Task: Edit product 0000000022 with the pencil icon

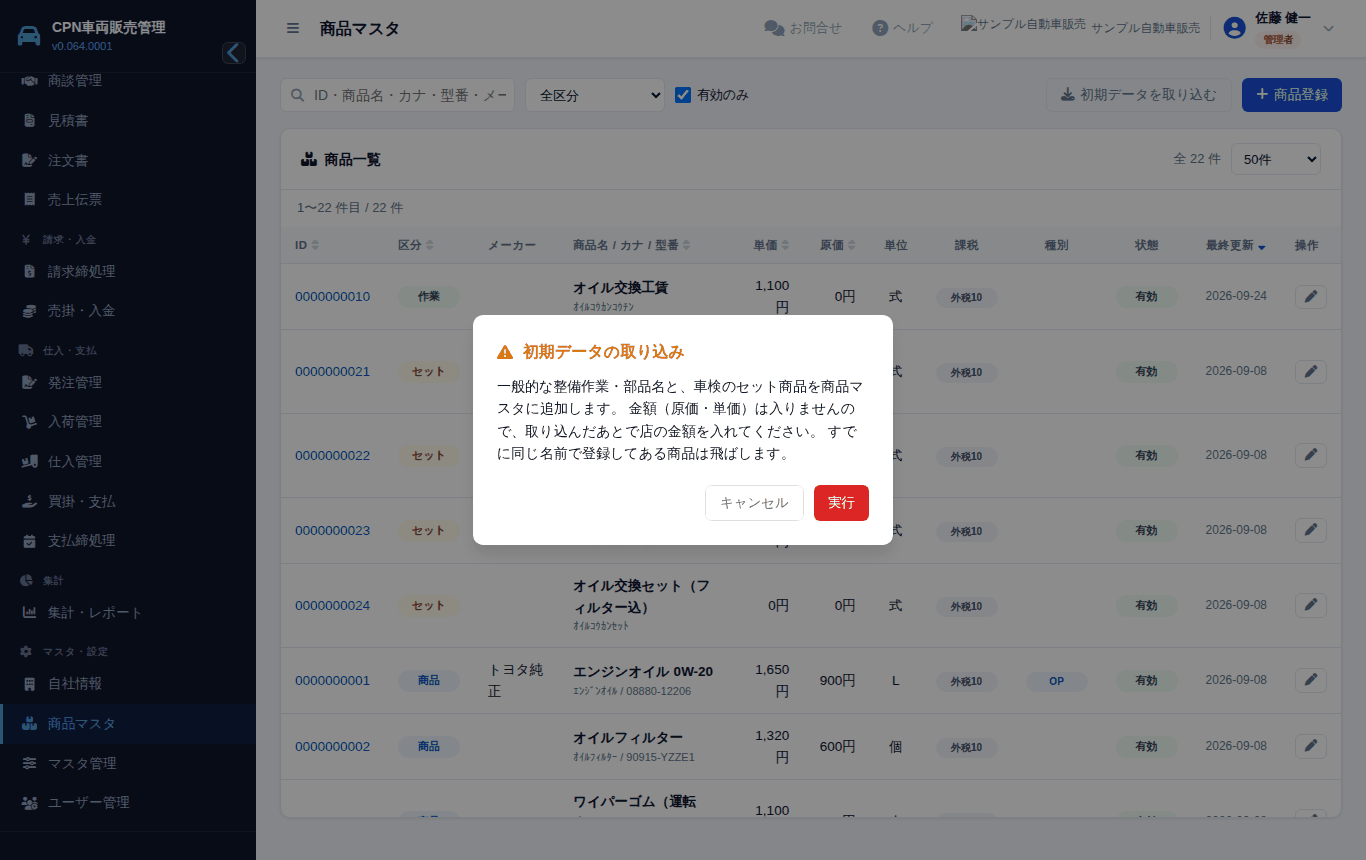Action: coord(1311,455)
